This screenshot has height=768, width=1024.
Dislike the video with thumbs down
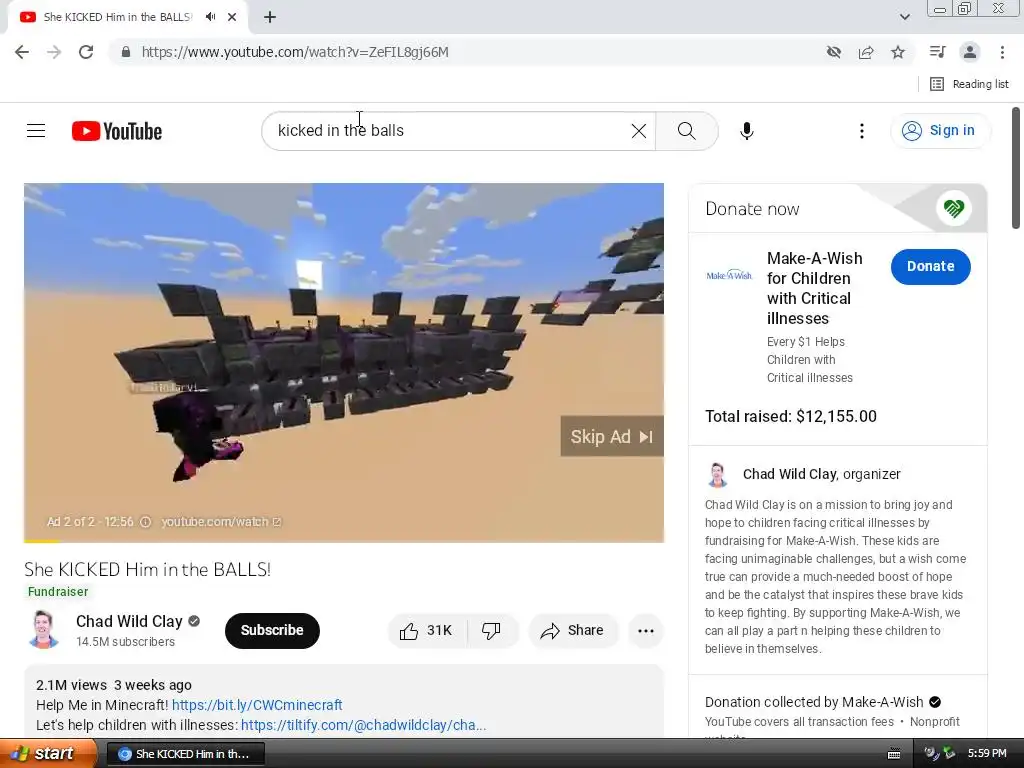point(491,630)
